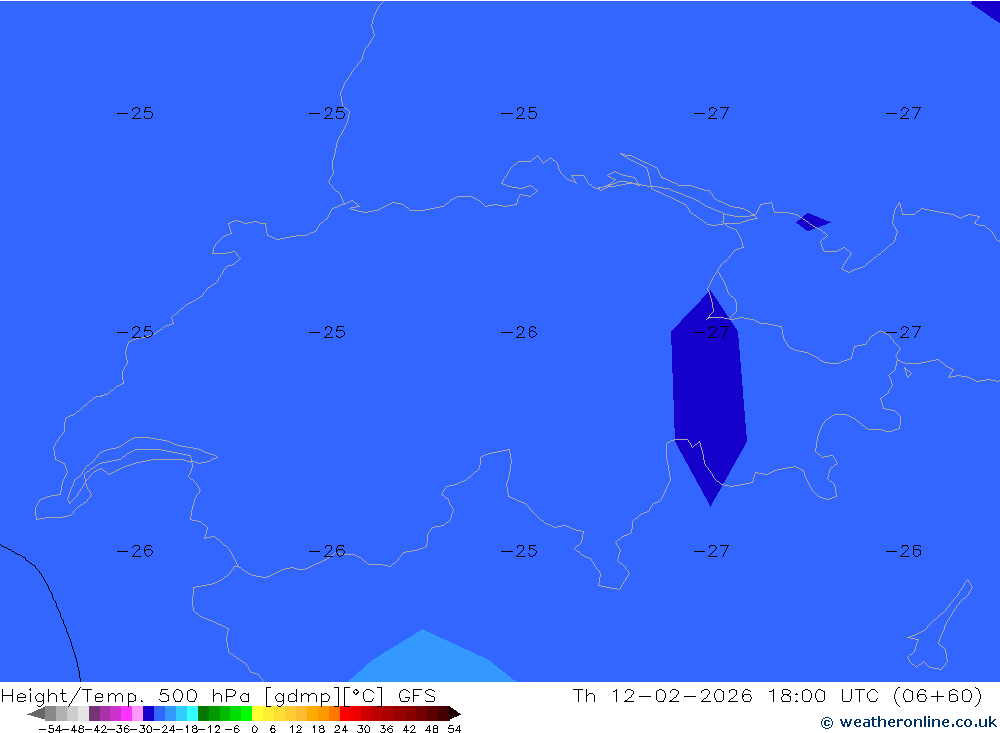
Task: Click the dark purple legend swatch at -42
Action: (94, 713)
